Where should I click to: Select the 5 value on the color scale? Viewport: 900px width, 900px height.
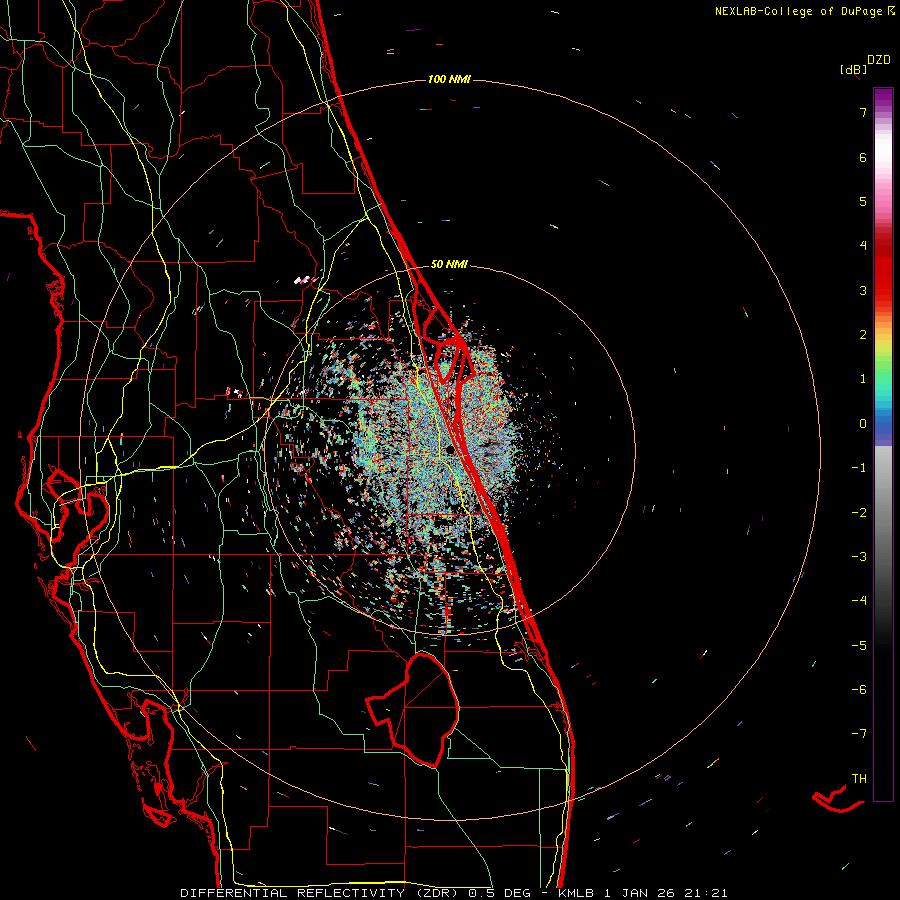pos(863,201)
